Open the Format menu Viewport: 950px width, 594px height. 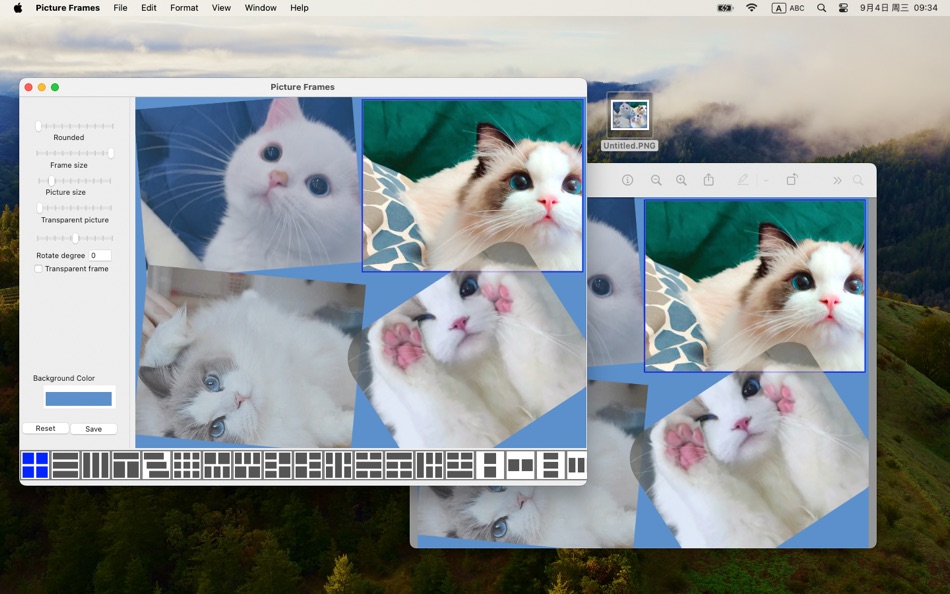pos(184,8)
